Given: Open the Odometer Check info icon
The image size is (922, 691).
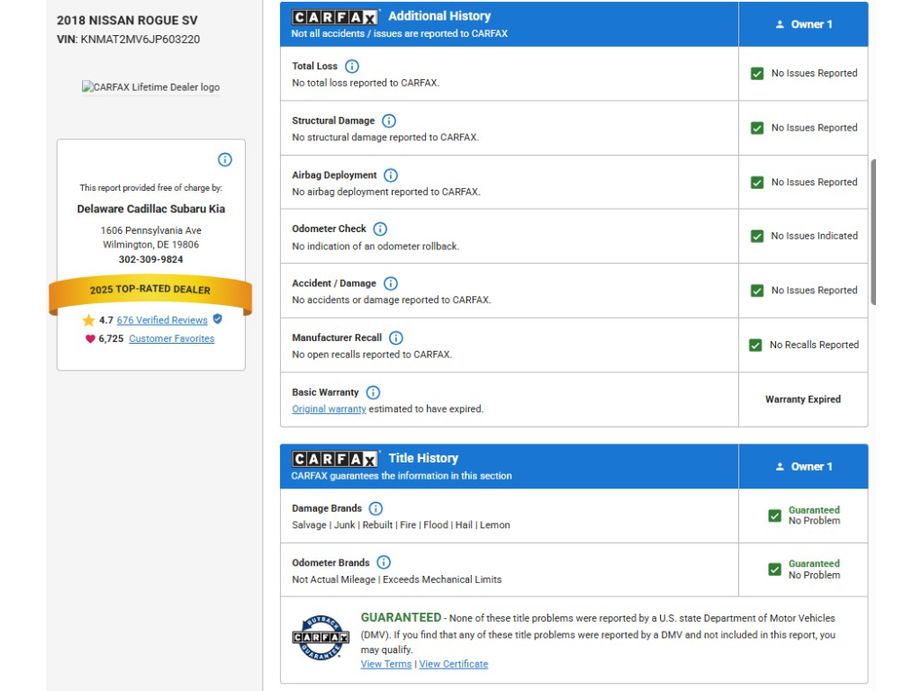Looking at the screenshot, I should pyautogui.click(x=380, y=229).
